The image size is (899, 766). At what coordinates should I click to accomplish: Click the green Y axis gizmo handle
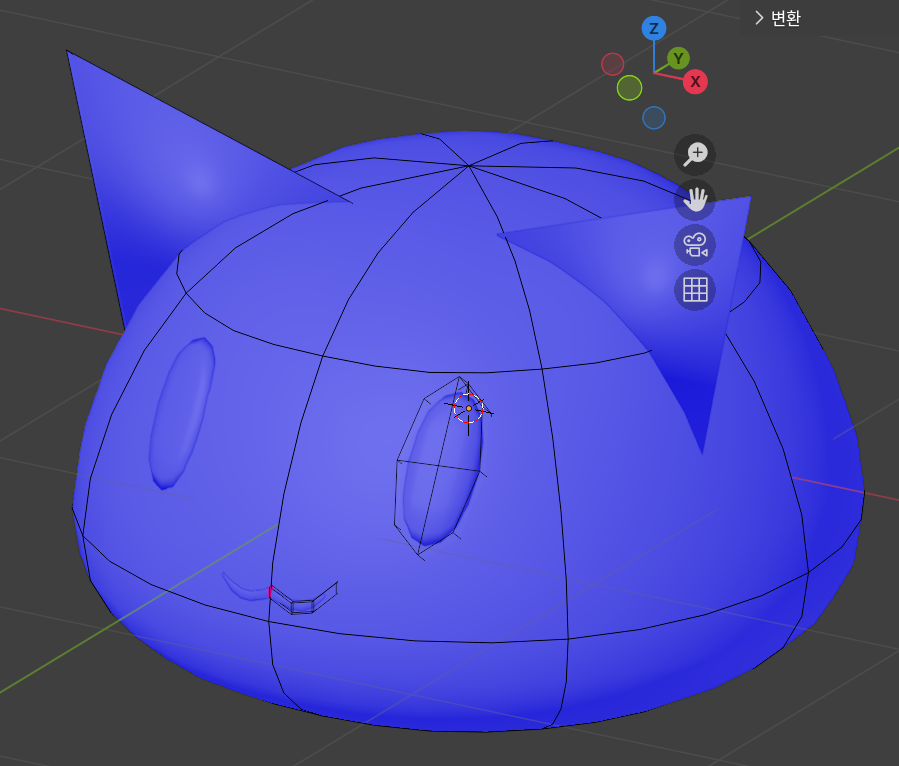click(x=678, y=58)
